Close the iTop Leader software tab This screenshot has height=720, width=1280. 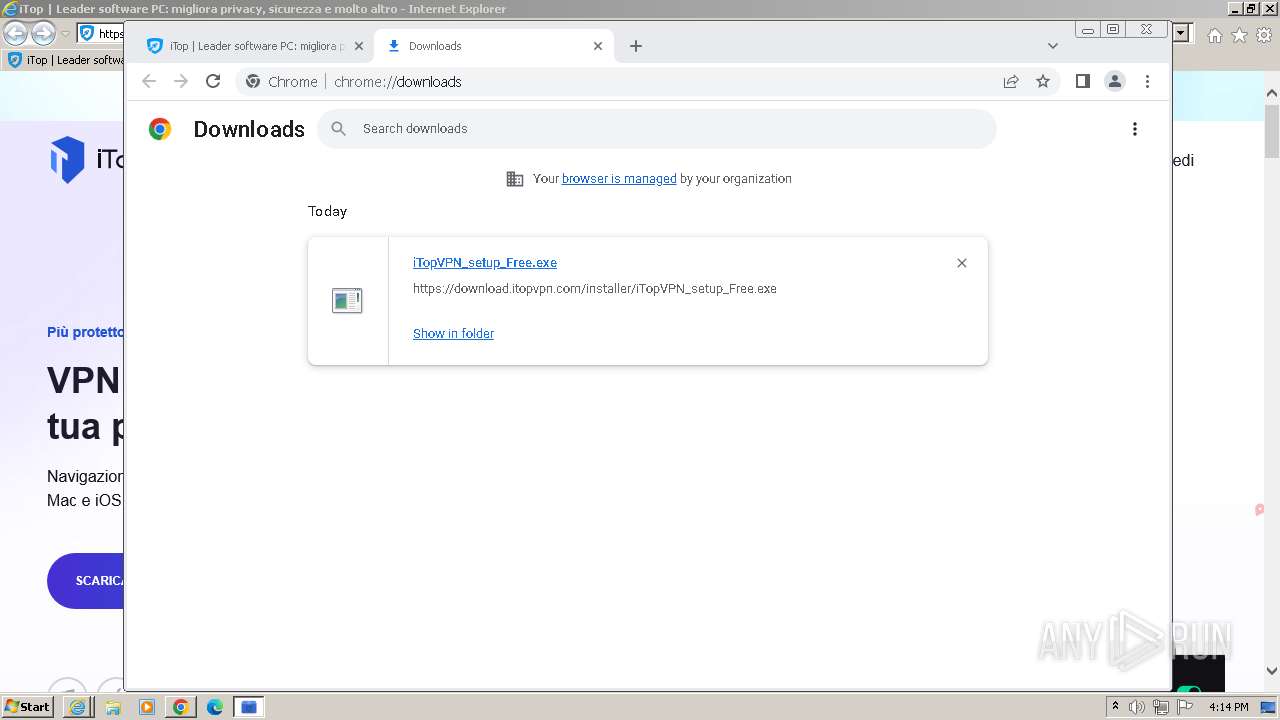click(x=359, y=46)
